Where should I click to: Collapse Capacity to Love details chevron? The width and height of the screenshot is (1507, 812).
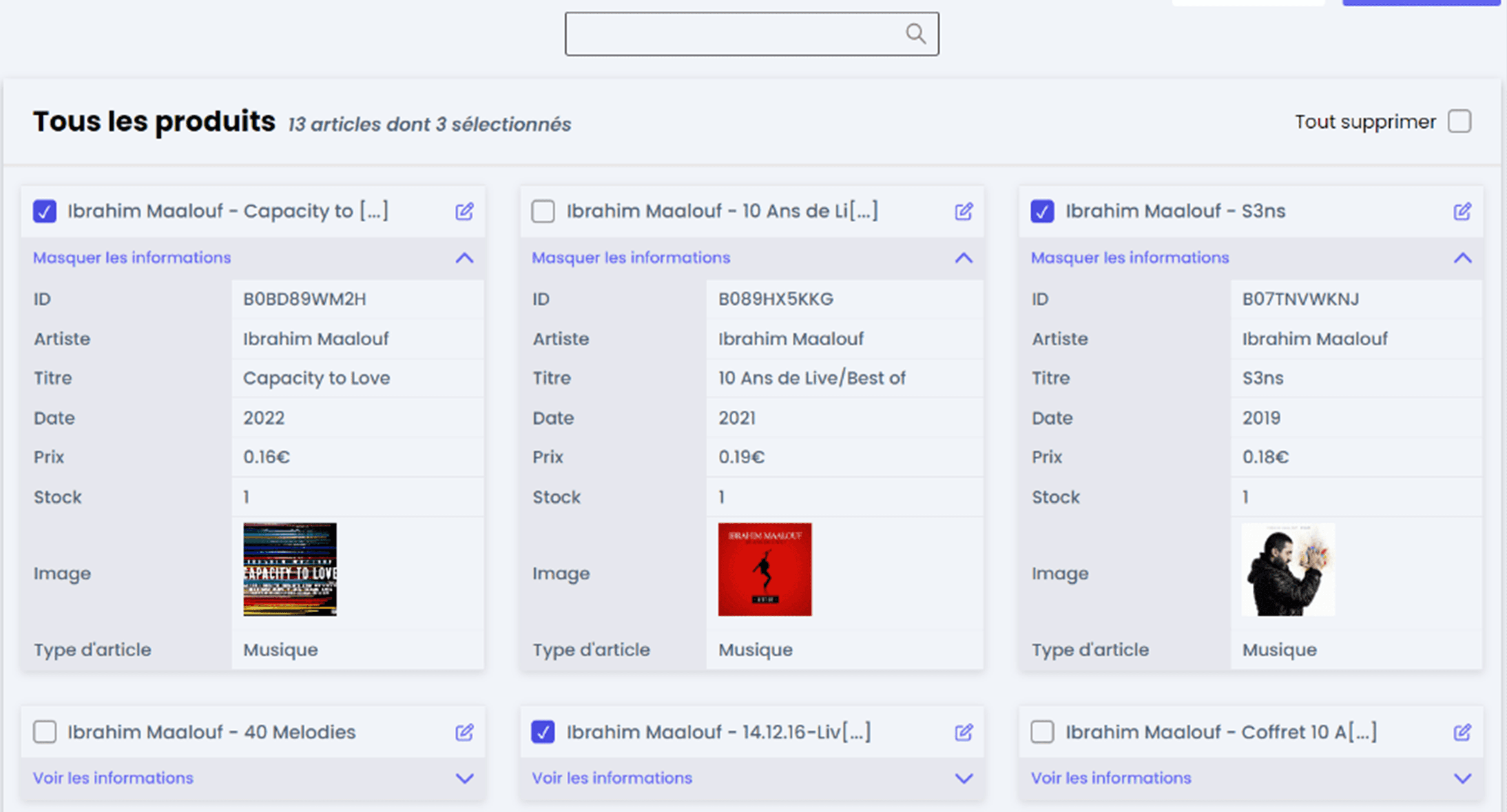[x=465, y=258]
